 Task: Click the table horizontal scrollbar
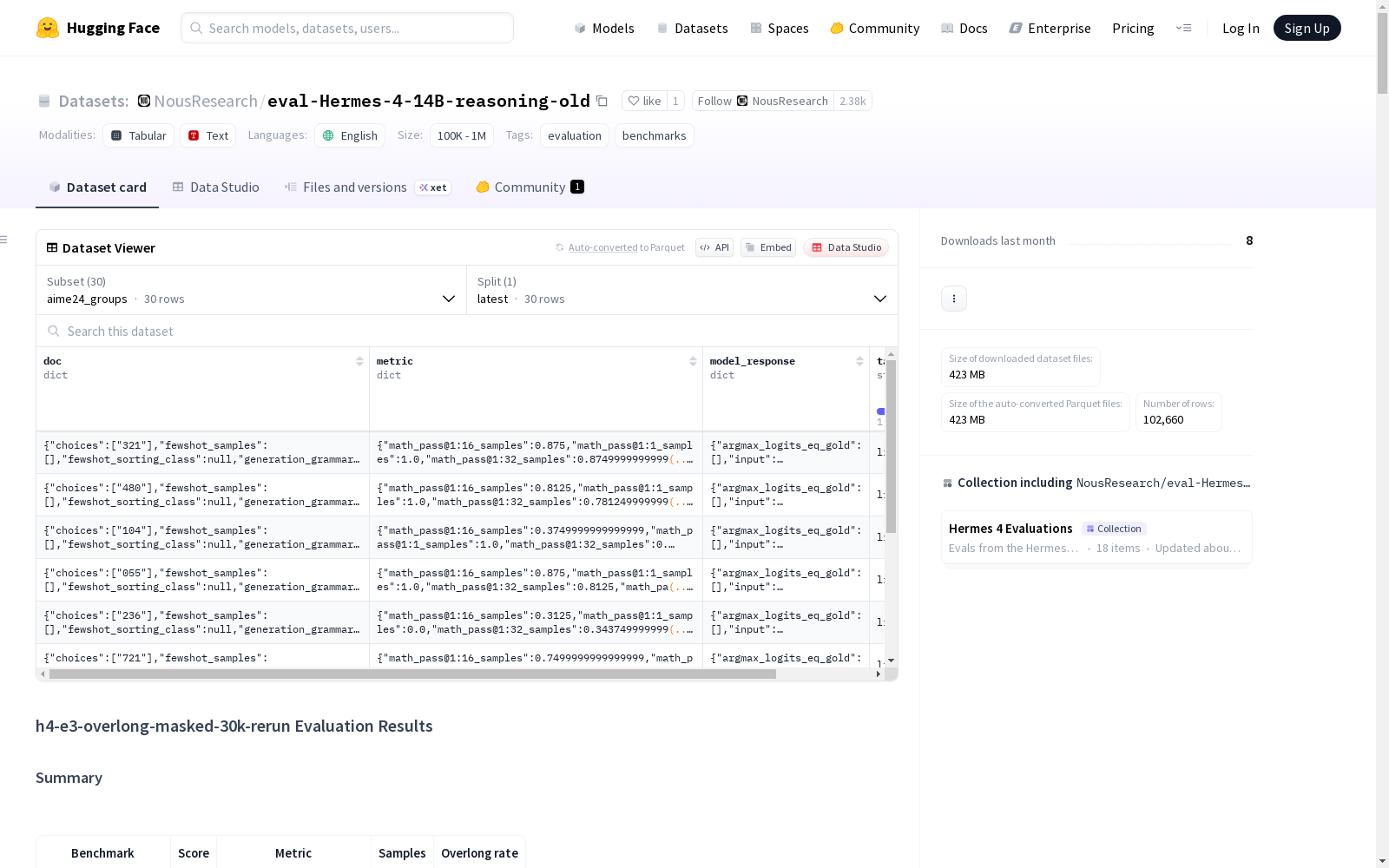click(412, 674)
